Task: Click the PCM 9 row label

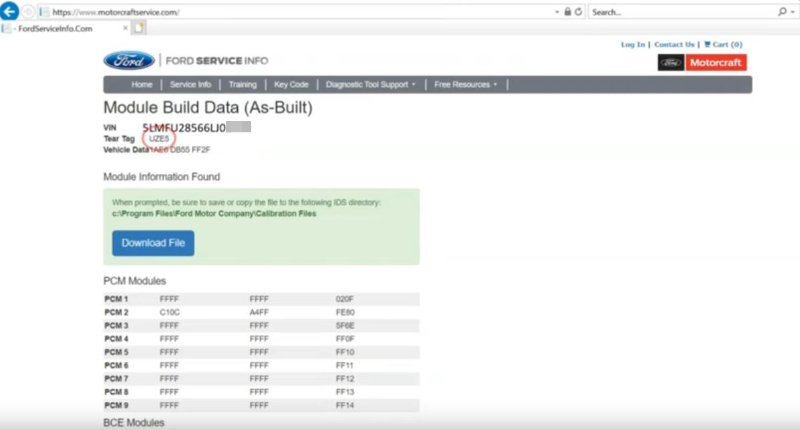Action: click(x=116, y=405)
